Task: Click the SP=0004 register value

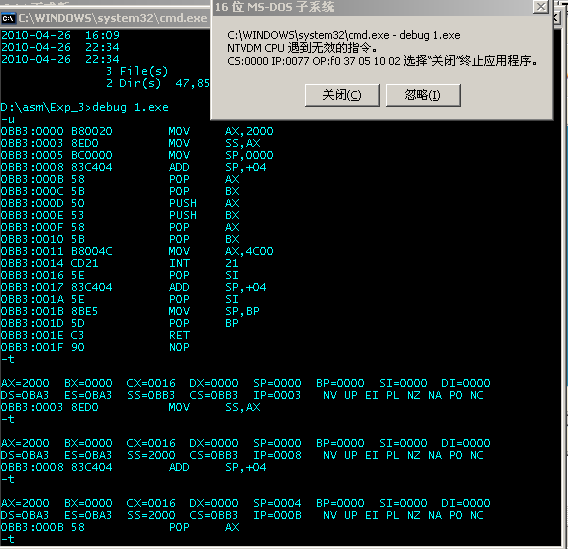Action: [x=277, y=503]
